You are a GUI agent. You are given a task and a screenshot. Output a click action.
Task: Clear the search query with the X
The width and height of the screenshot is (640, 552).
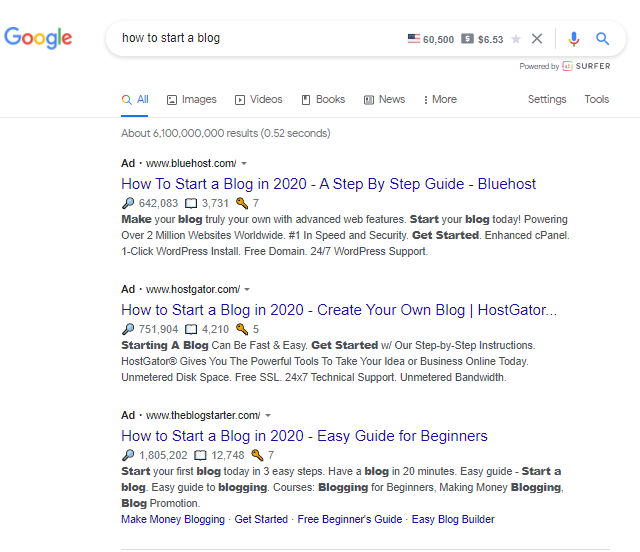(537, 38)
